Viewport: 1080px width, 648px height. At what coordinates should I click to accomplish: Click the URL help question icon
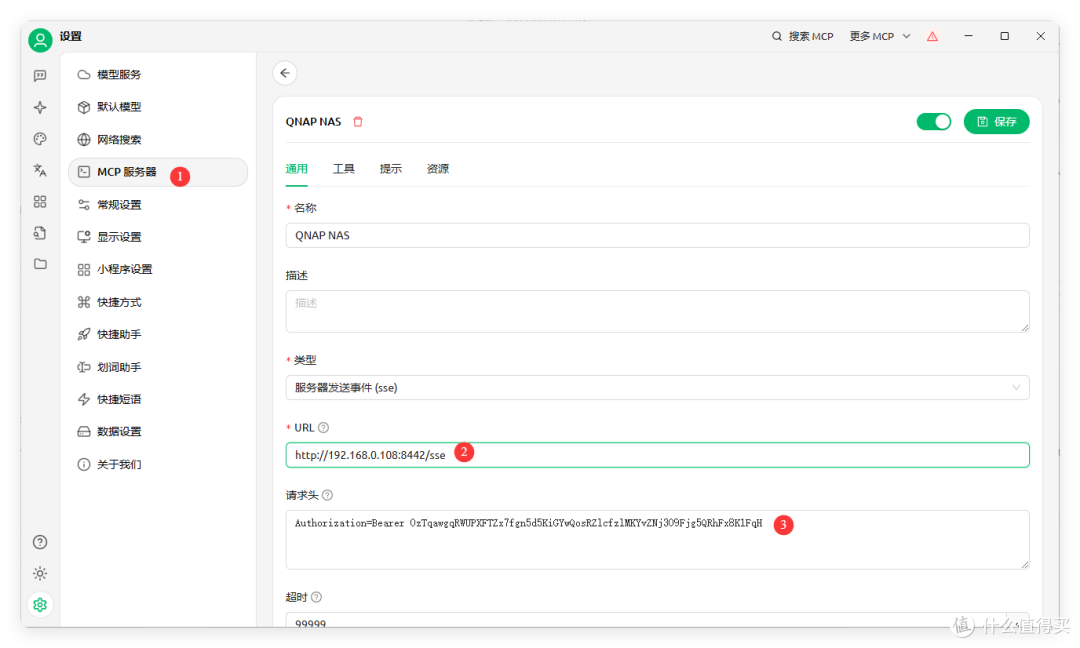(323, 428)
